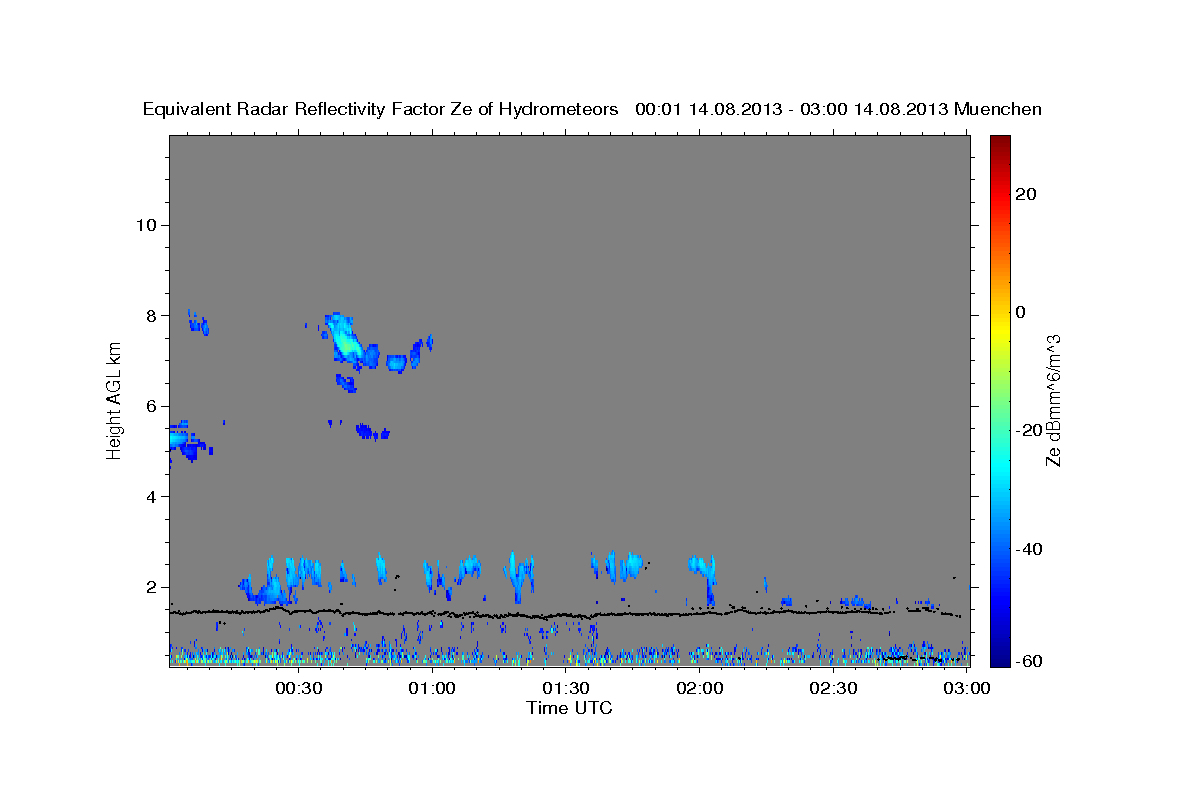Click the height tick label '8'
Image resolution: width=1200 pixels, height=800 pixels.
[x=152, y=316]
